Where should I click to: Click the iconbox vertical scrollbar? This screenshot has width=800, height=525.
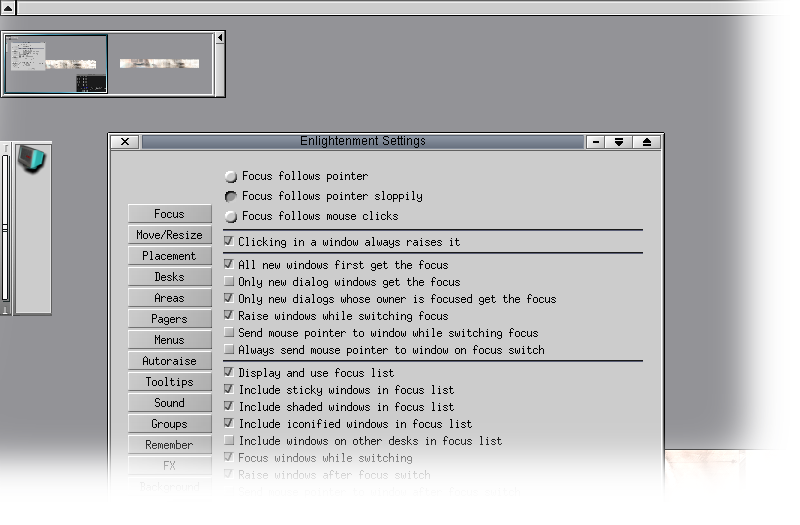click(6, 228)
